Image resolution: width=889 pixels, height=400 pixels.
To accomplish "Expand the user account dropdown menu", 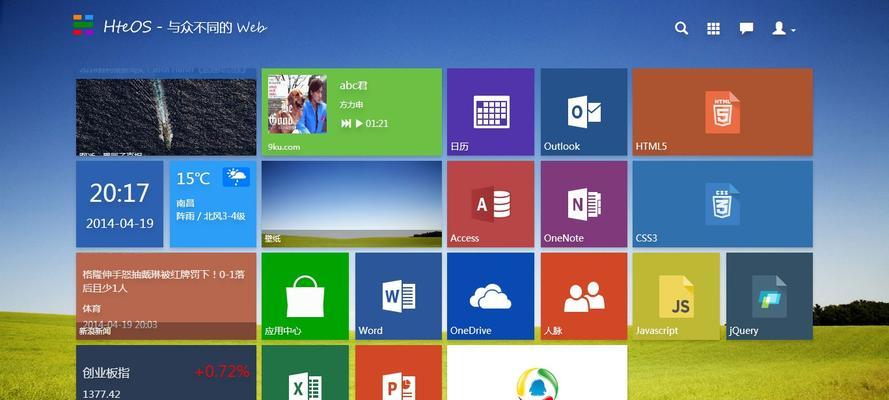I will (x=784, y=28).
